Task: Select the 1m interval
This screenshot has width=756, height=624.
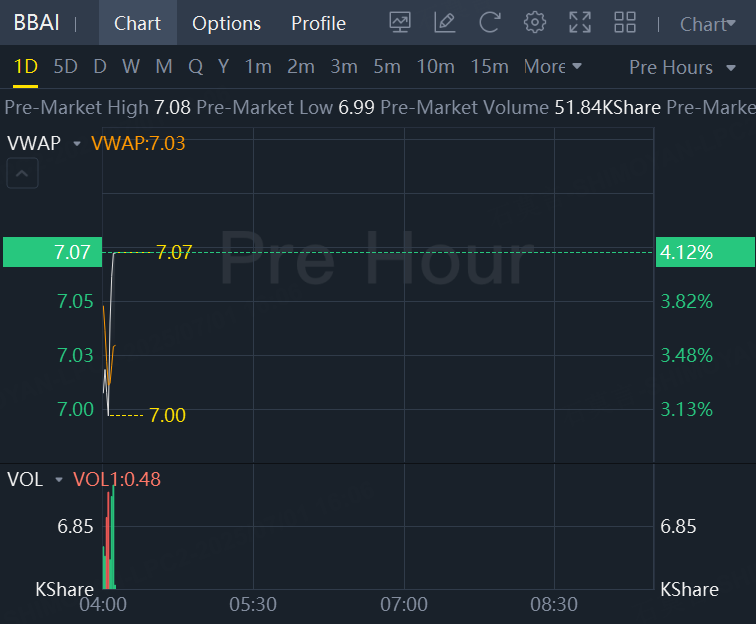Action: (x=258, y=67)
